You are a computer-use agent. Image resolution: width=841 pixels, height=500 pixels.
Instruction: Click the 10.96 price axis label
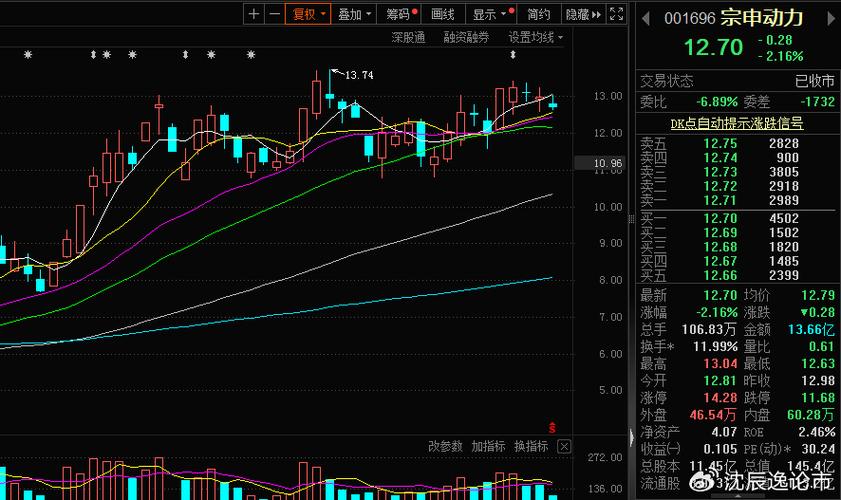click(x=599, y=163)
